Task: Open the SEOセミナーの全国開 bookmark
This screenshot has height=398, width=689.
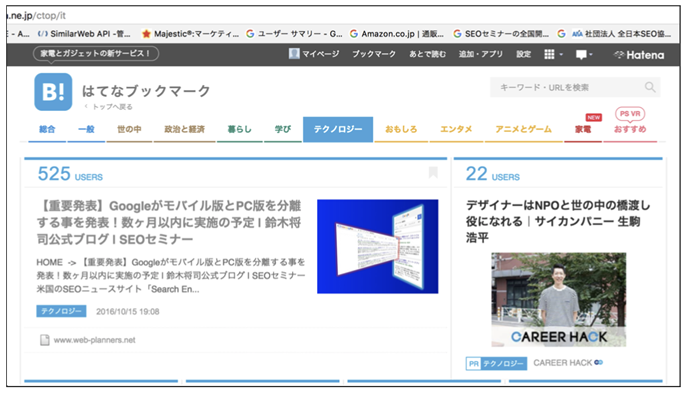Action: click(x=501, y=34)
